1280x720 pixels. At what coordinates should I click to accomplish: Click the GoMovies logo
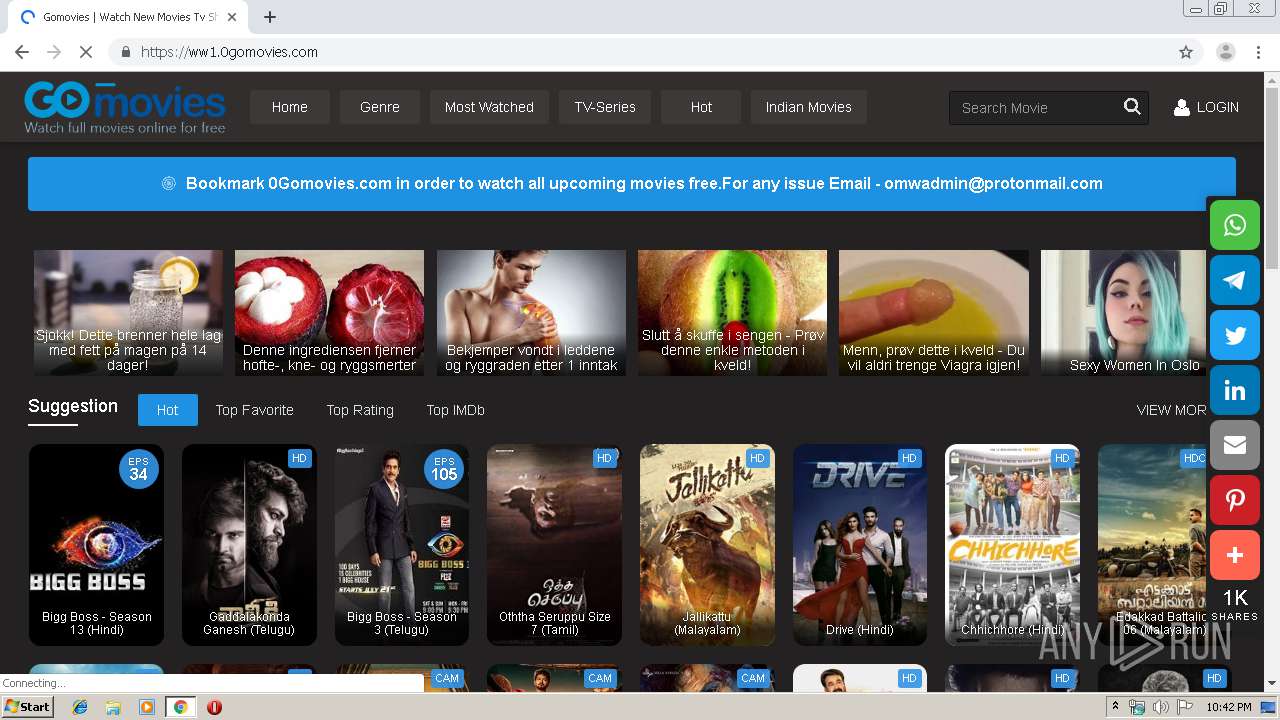click(x=125, y=107)
